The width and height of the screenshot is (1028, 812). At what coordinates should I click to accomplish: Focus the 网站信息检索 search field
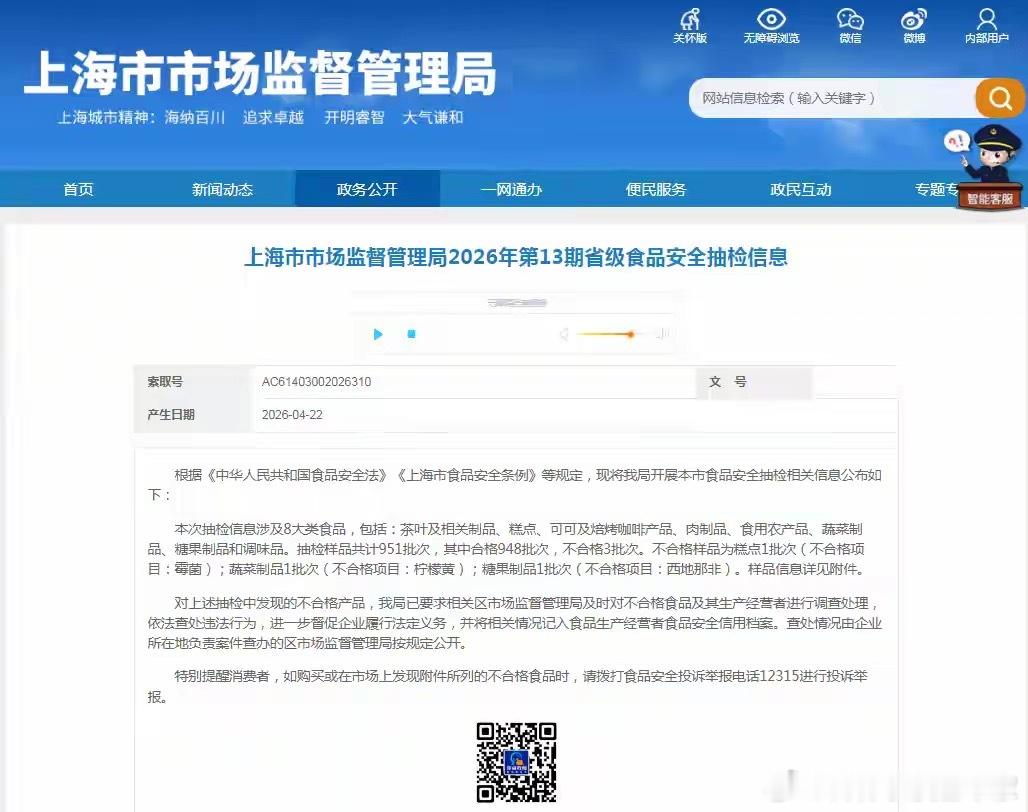pyautogui.click(x=831, y=98)
